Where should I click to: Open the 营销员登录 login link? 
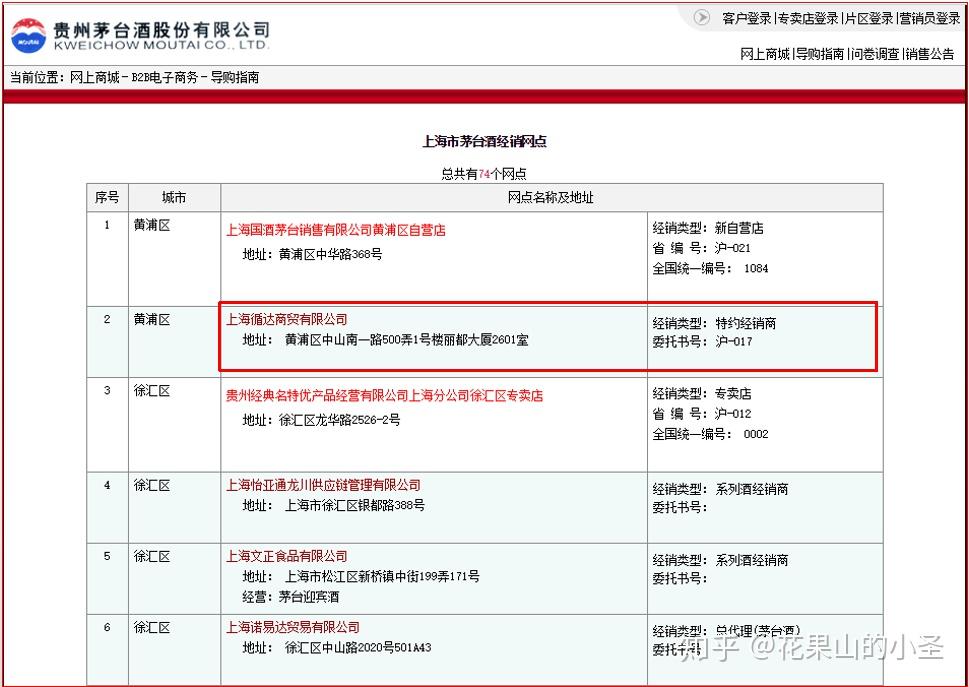pyautogui.click(x=929, y=19)
